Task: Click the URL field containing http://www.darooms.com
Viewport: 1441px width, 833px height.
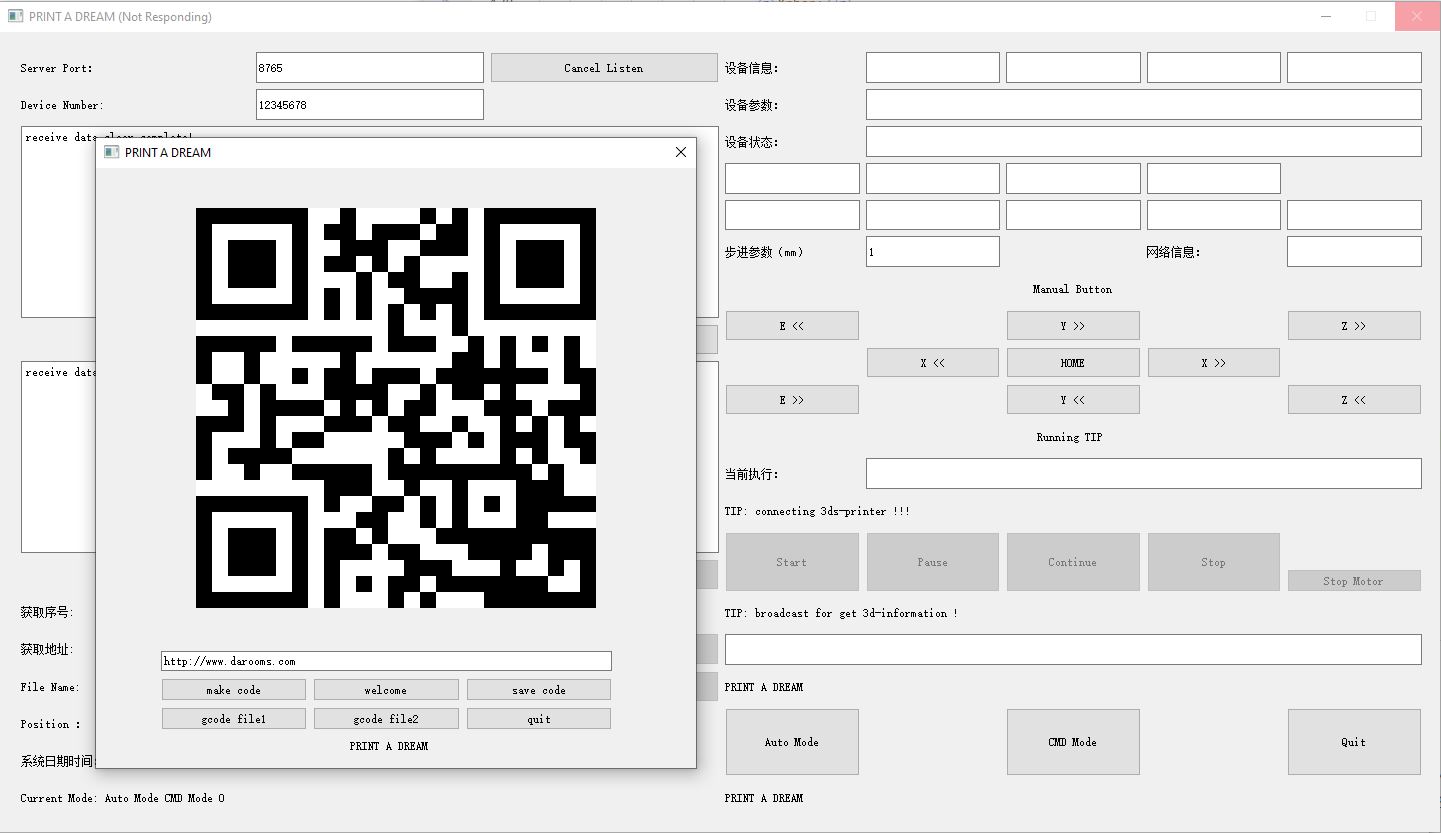Action: click(386, 661)
